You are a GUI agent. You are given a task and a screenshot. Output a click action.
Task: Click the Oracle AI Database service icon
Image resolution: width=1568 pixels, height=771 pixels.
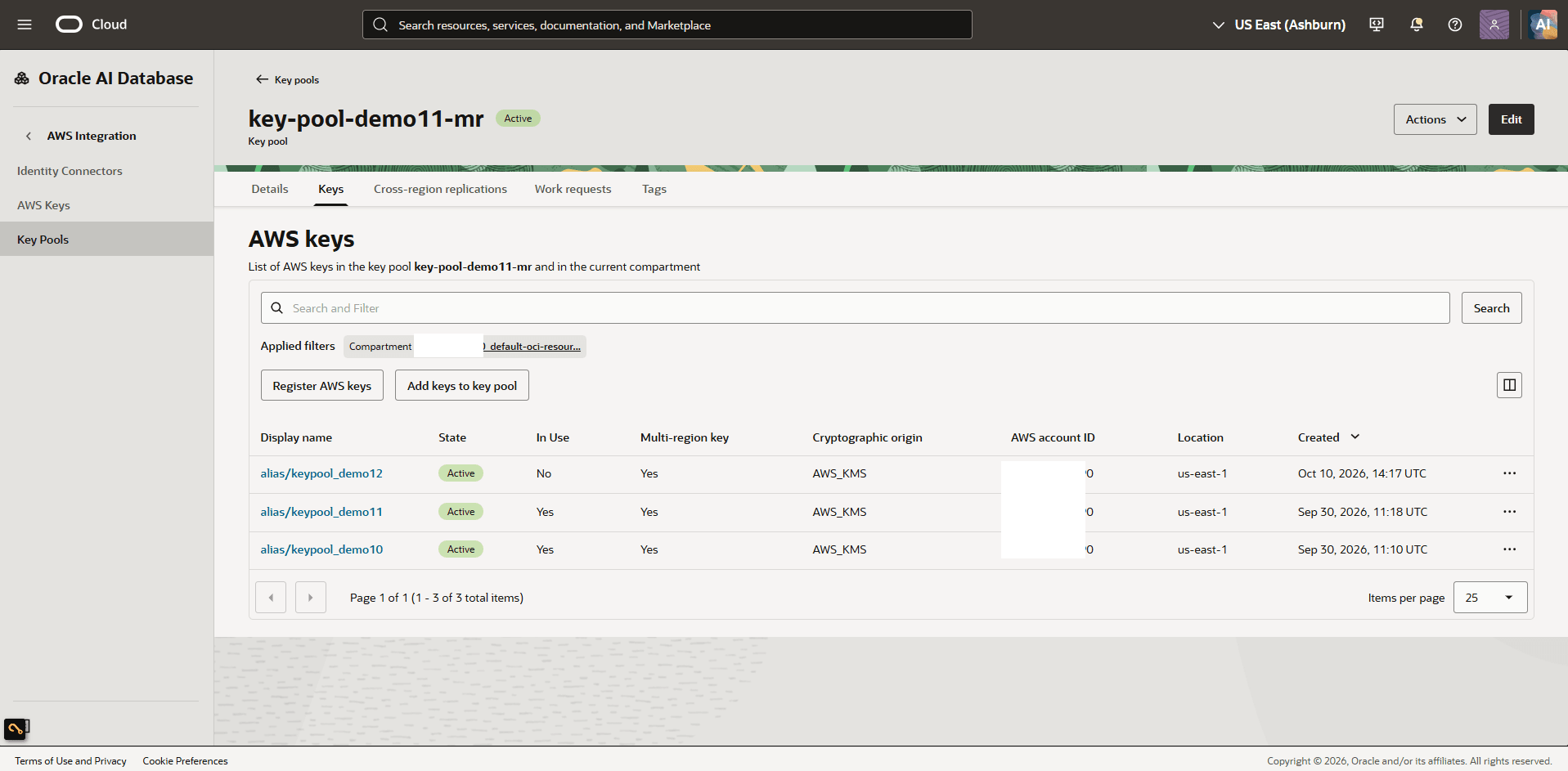click(x=22, y=78)
